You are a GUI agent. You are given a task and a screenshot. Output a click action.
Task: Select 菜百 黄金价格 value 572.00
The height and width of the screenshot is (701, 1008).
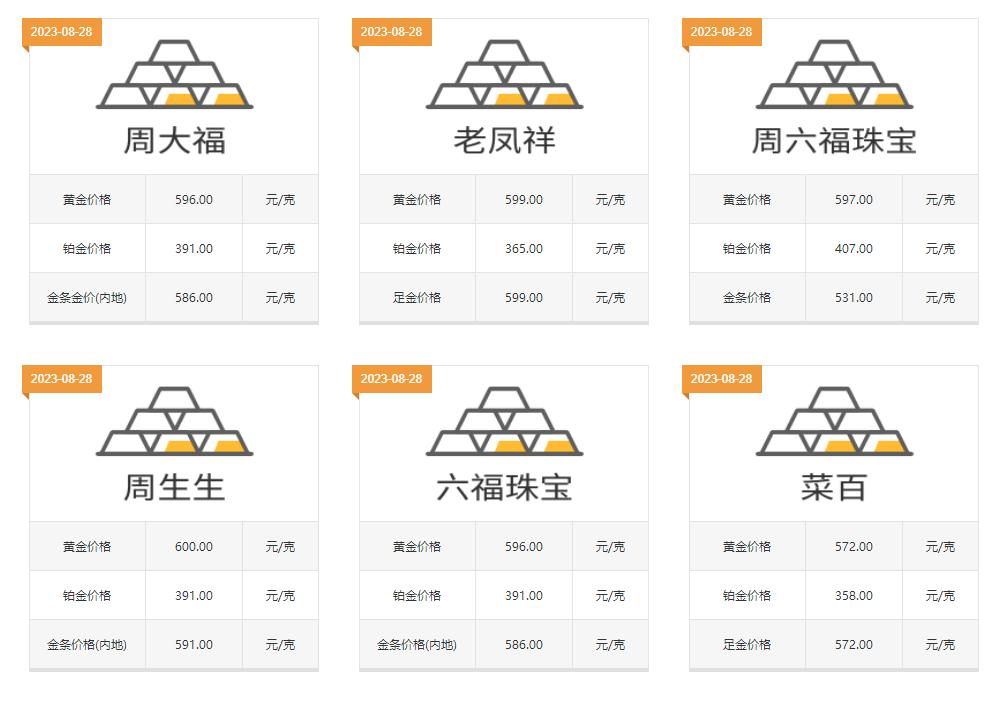(x=854, y=547)
